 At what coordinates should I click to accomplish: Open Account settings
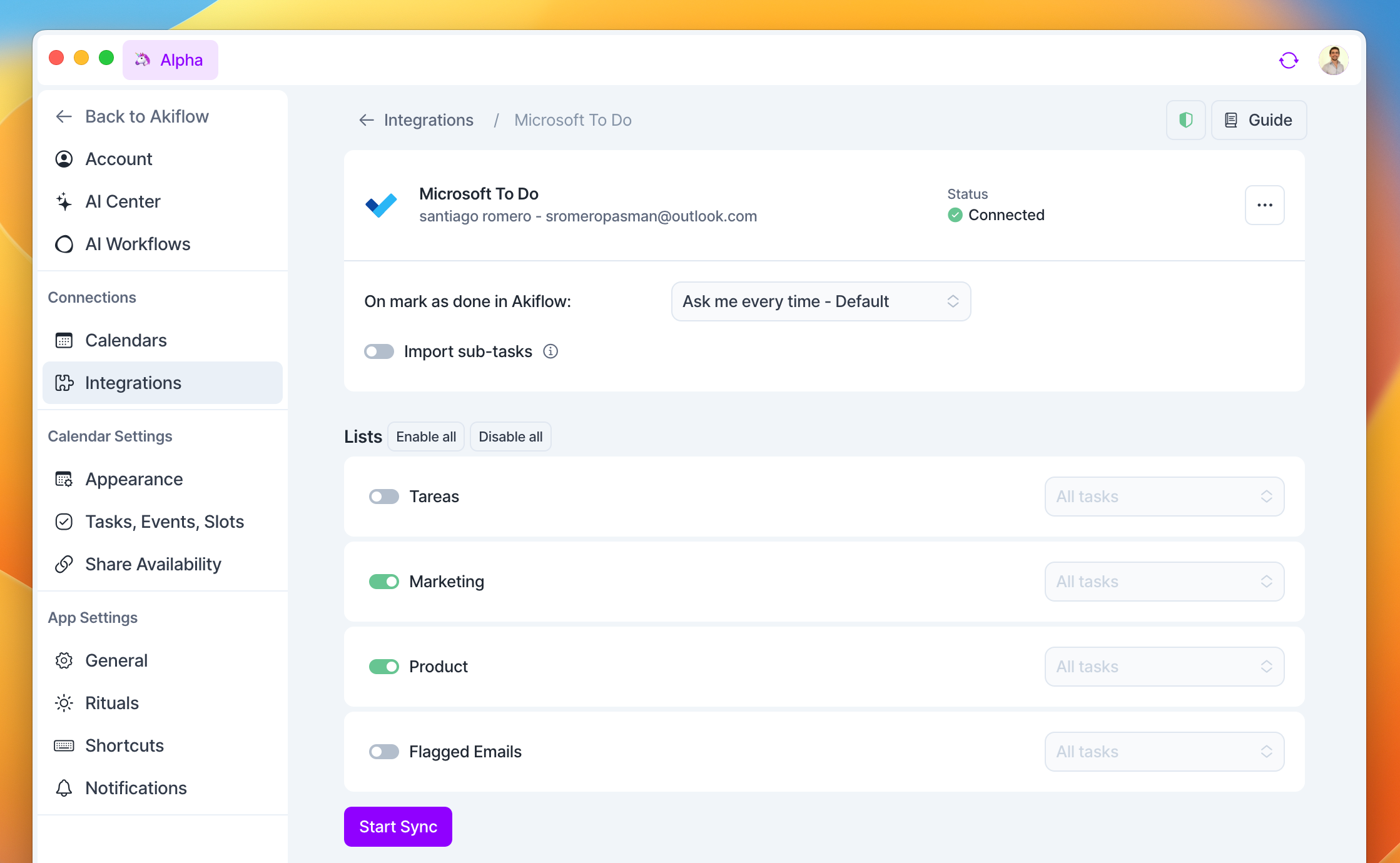click(163, 159)
